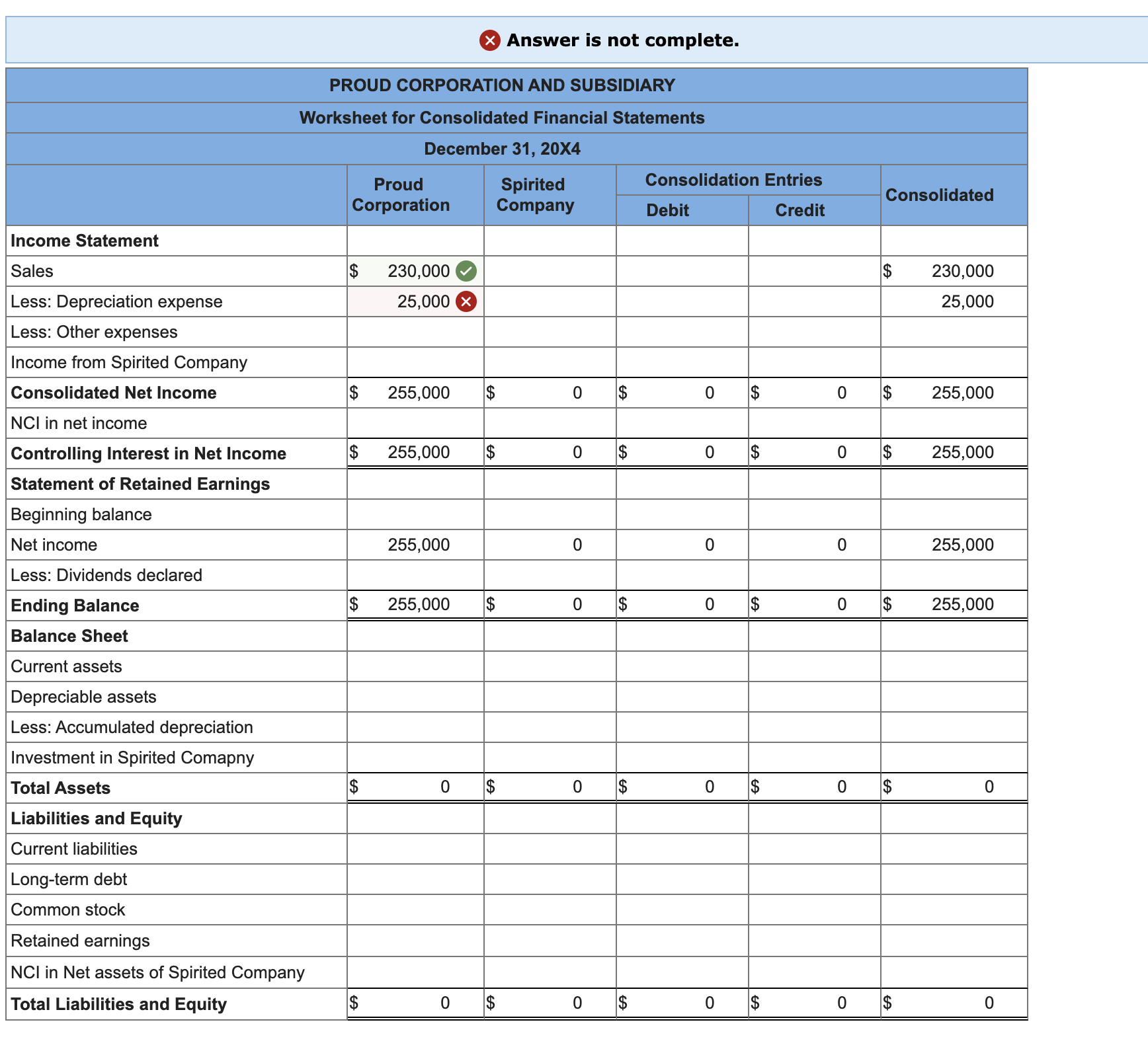This screenshot has height=1051, width=1148.
Task: Select the Retained earnings input cell
Action: pyautogui.click(x=413, y=940)
